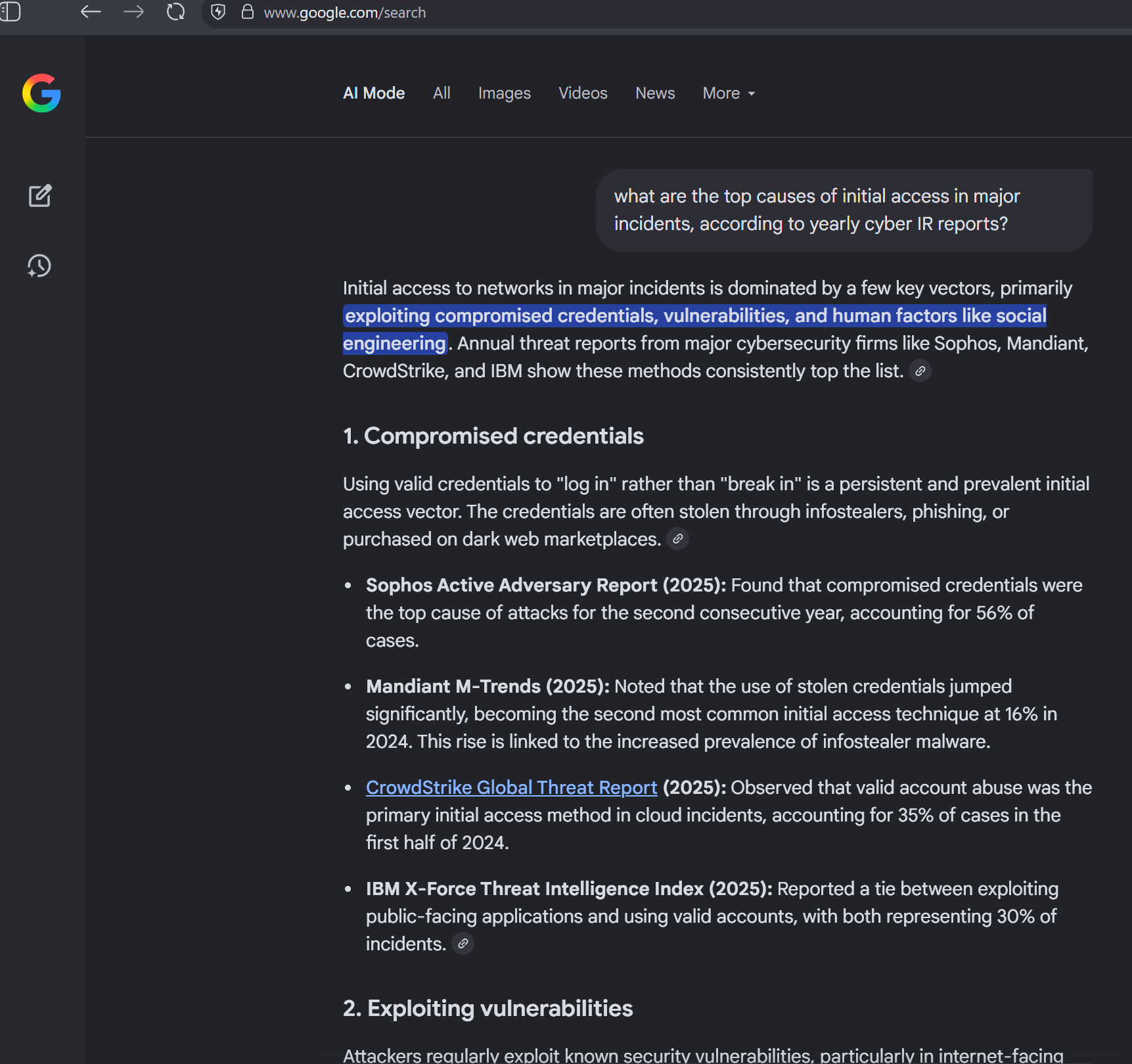Open the browser shield protection icon

[x=218, y=12]
